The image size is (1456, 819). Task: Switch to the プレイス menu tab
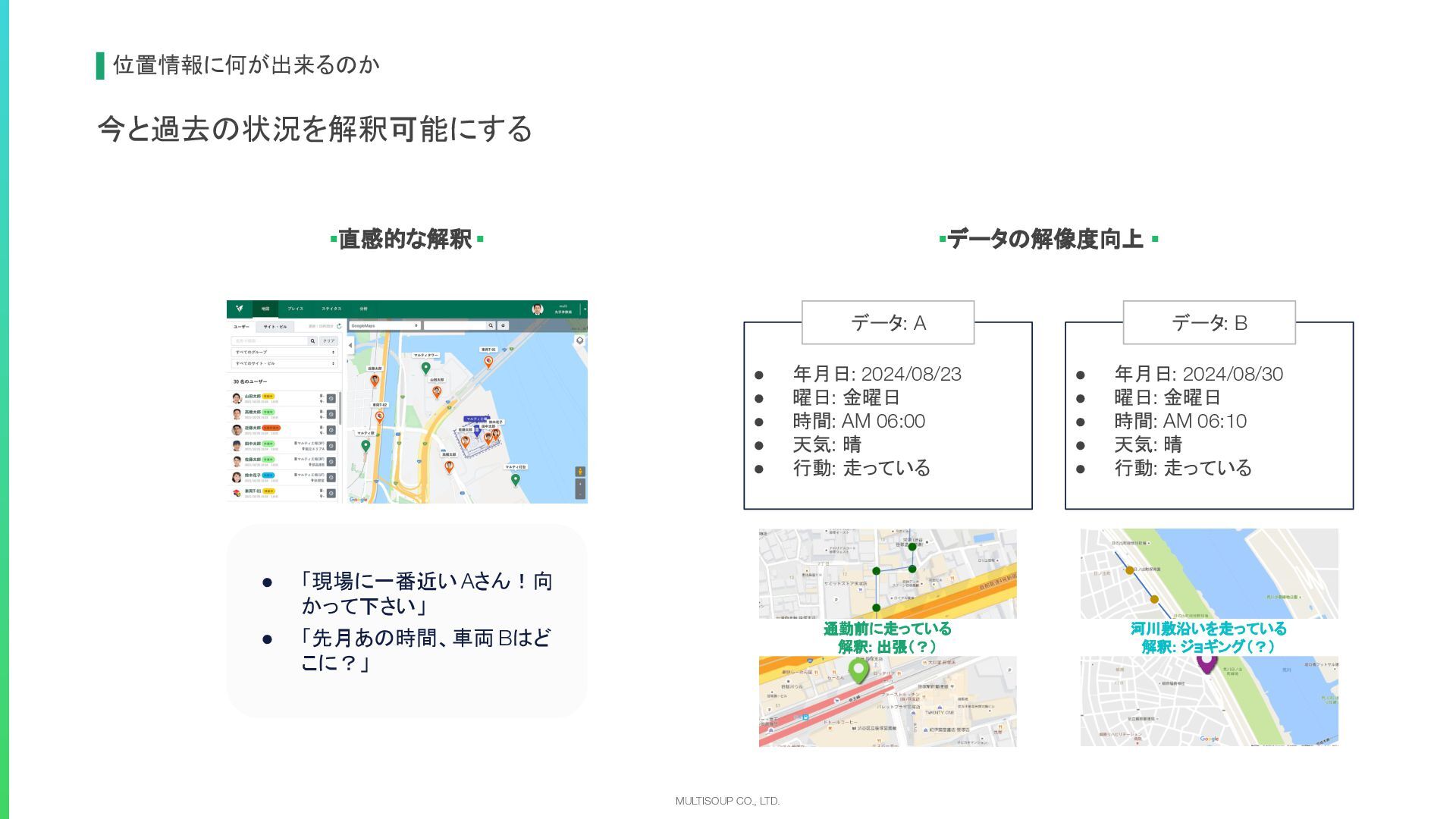click(295, 309)
